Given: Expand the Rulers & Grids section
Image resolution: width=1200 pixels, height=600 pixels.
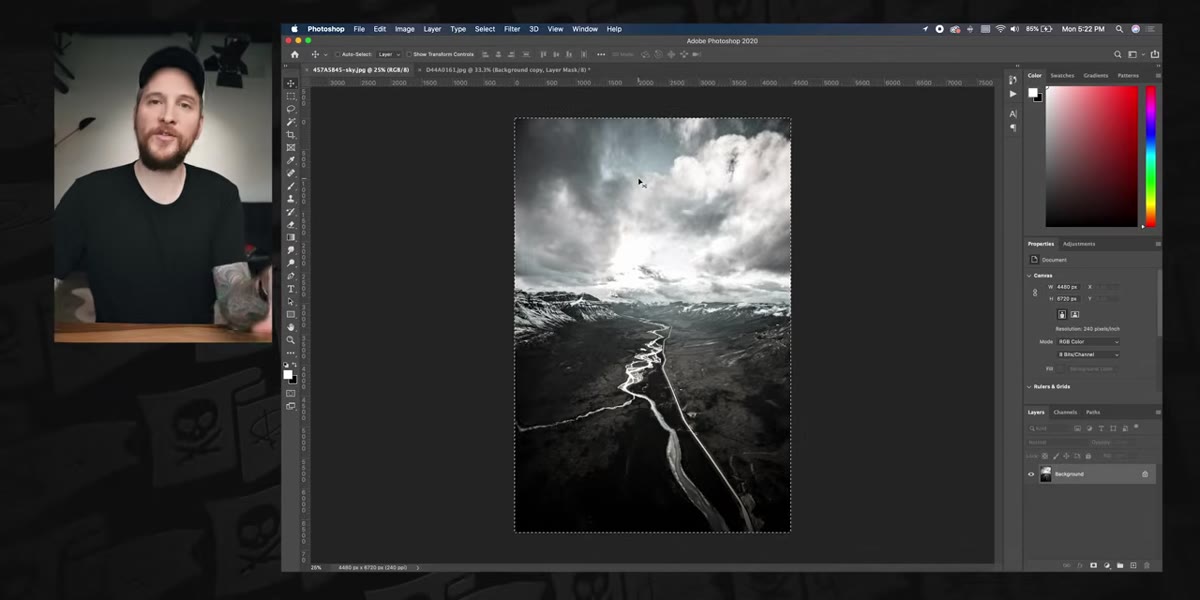Looking at the screenshot, I should pos(1029,386).
